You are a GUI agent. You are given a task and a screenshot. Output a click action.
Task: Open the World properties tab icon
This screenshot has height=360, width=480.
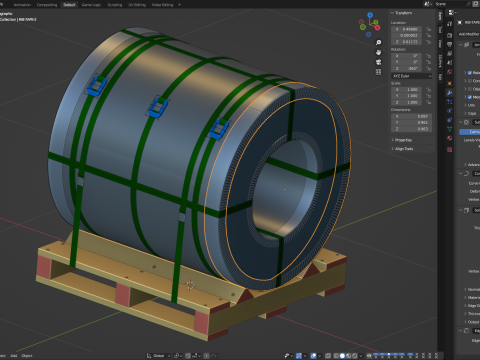pyautogui.click(x=450, y=72)
